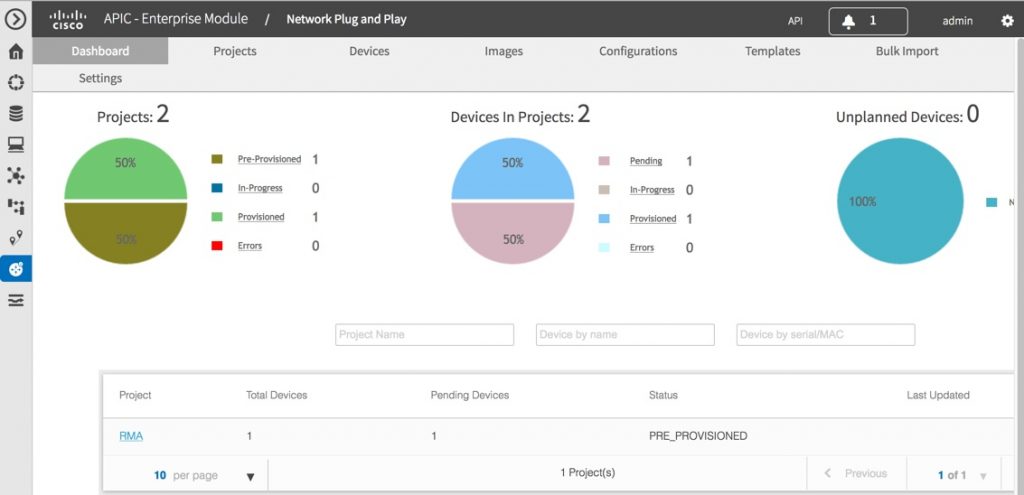Click the Home icon in sidebar
This screenshot has height=495, width=1024.
16,52
